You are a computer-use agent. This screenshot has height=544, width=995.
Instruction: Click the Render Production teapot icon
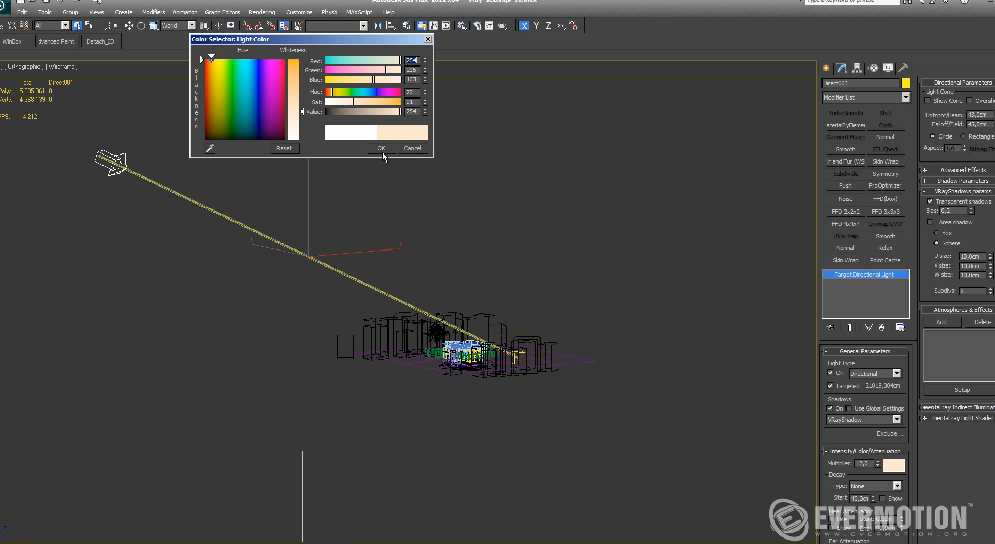[x=502, y=25]
